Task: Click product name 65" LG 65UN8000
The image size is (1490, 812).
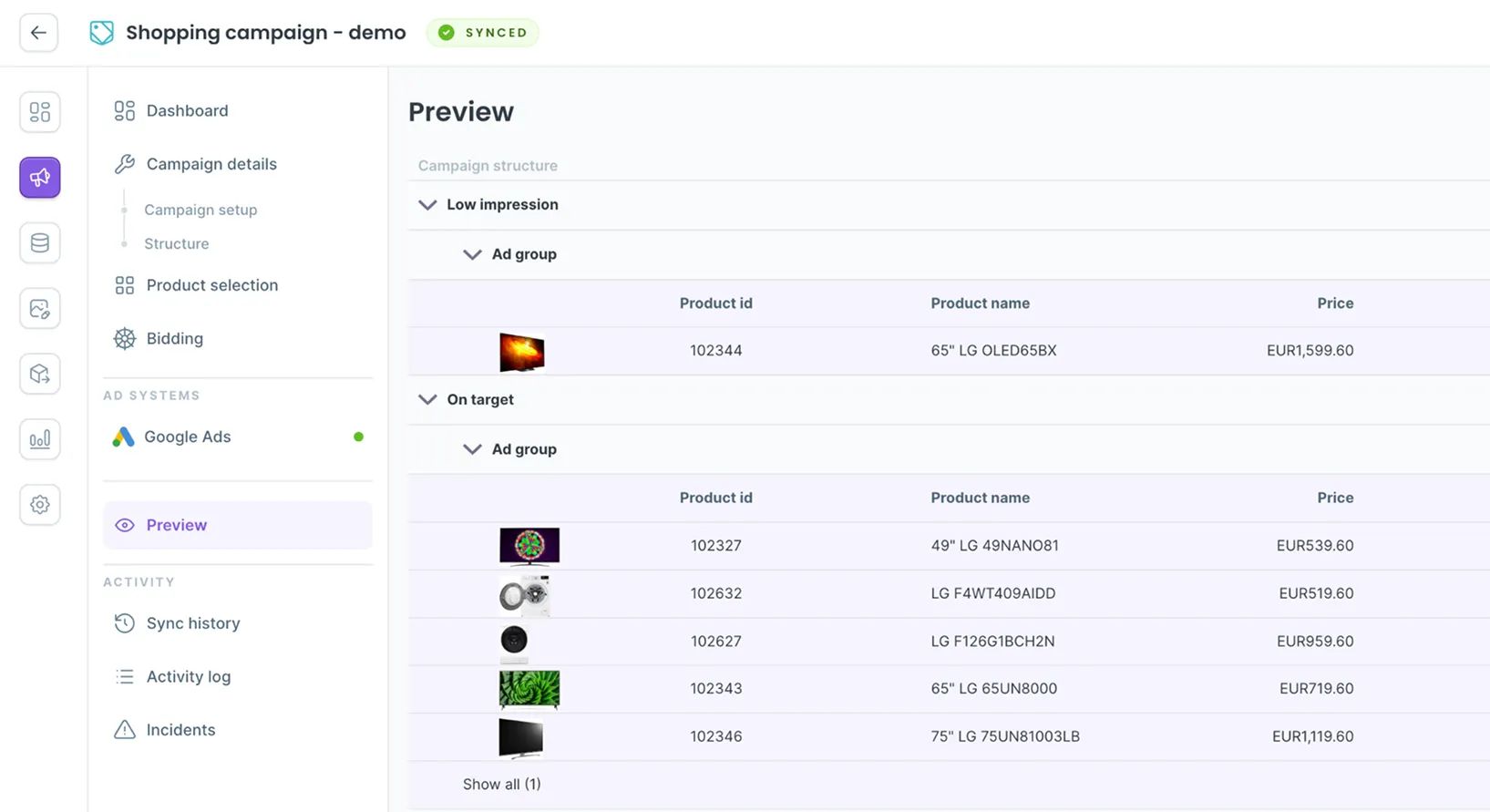Action: coord(994,689)
